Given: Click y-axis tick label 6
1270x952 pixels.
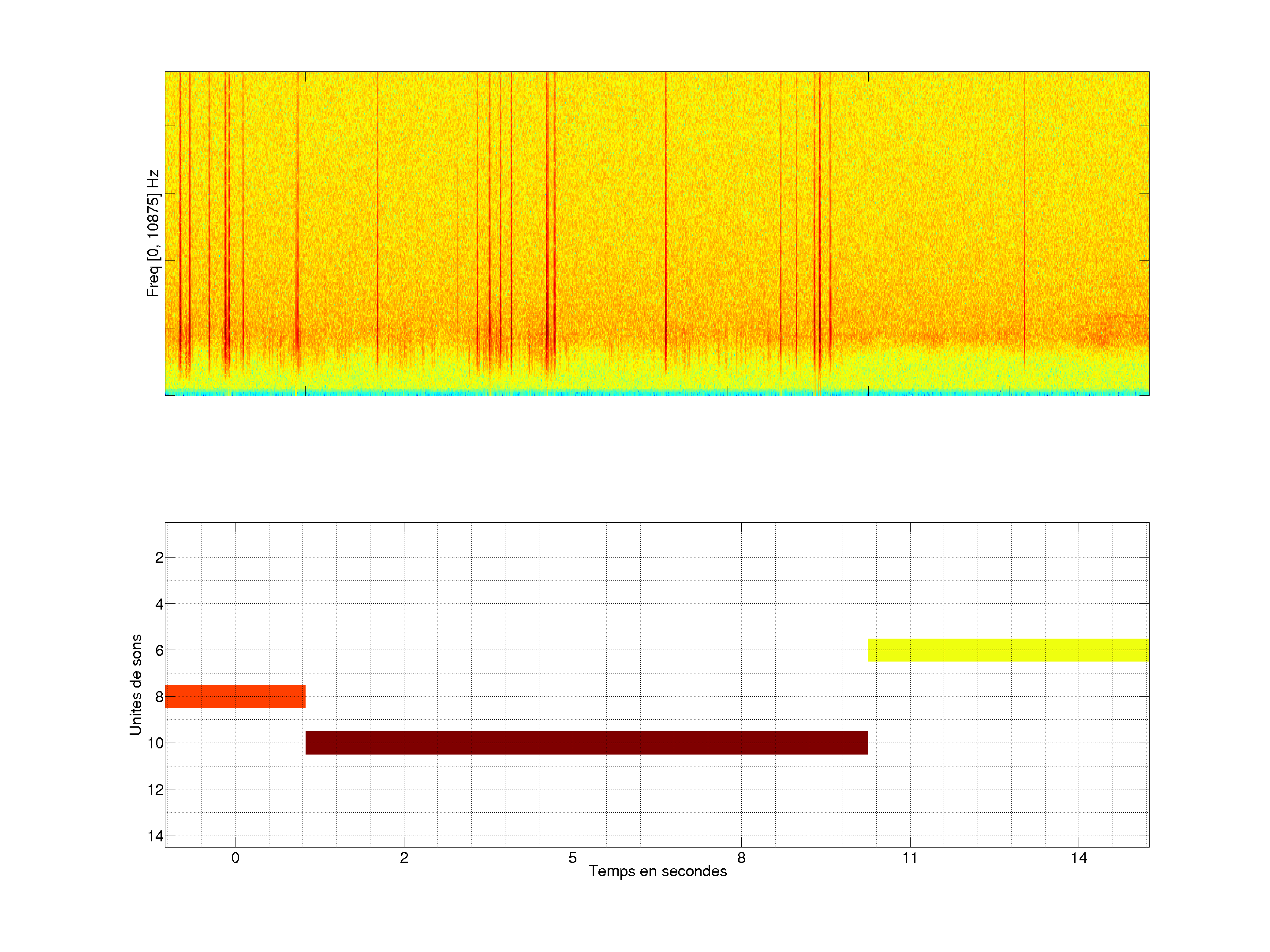Looking at the screenshot, I should click(x=159, y=650).
